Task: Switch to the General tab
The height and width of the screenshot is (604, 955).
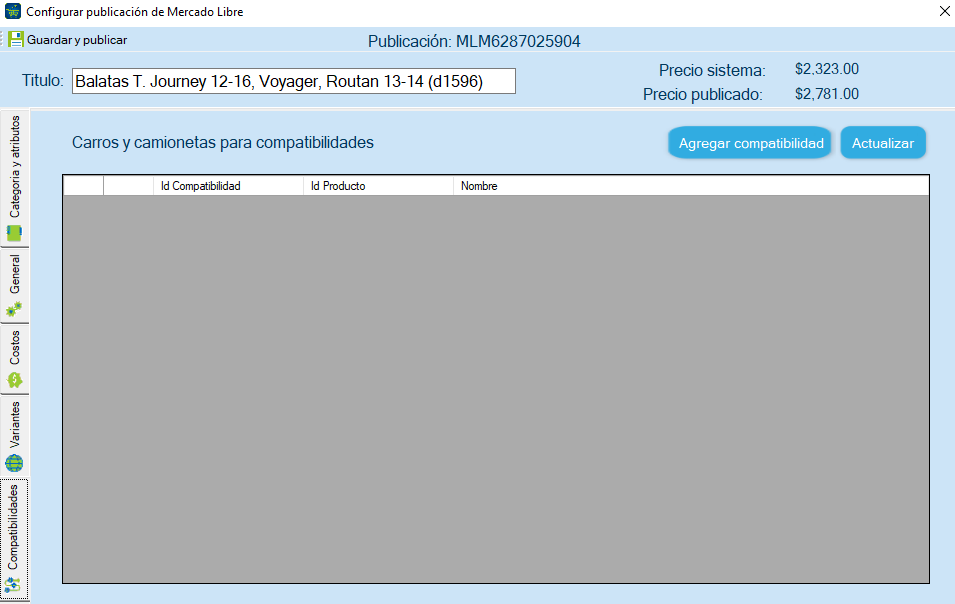Action: (x=14, y=285)
